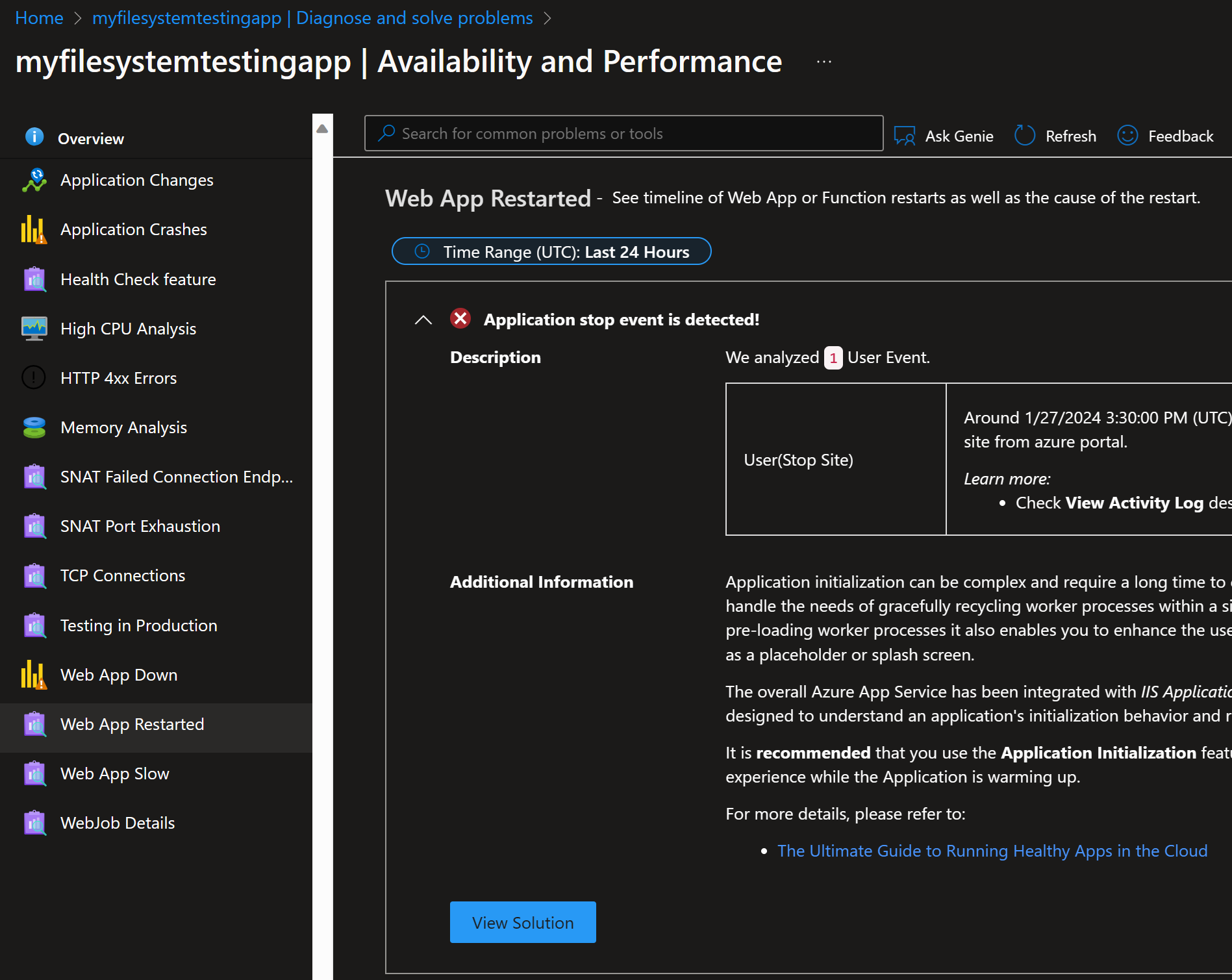Image resolution: width=1232 pixels, height=980 pixels.
Task: Open Ultimate Guide to Running Healthy Apps link
Action: point(992,851)
